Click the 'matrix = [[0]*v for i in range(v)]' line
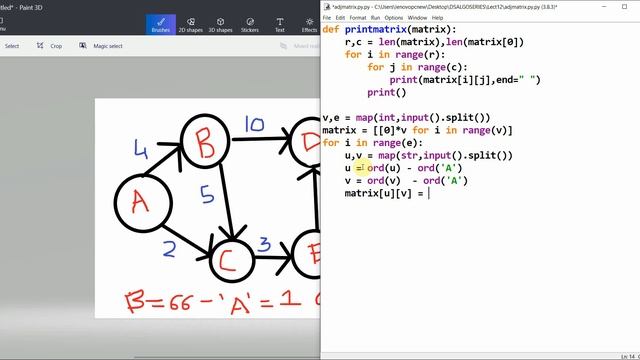Viewport: 640px width, 360px height. [x=417, y=131]
